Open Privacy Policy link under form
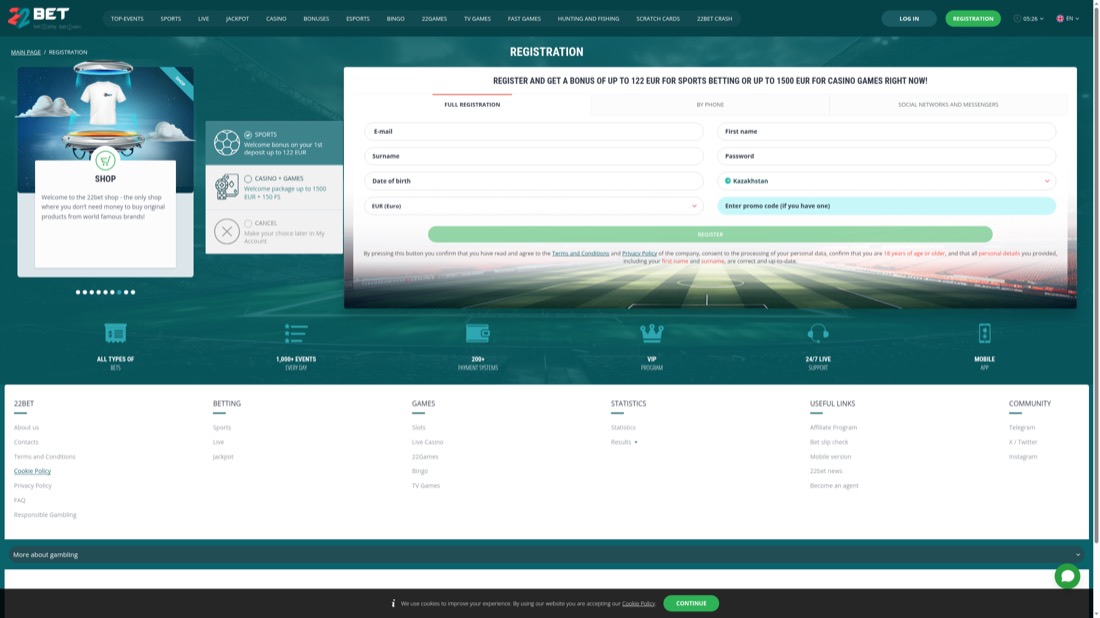1100x618 pixels. (x=639, y=253)
